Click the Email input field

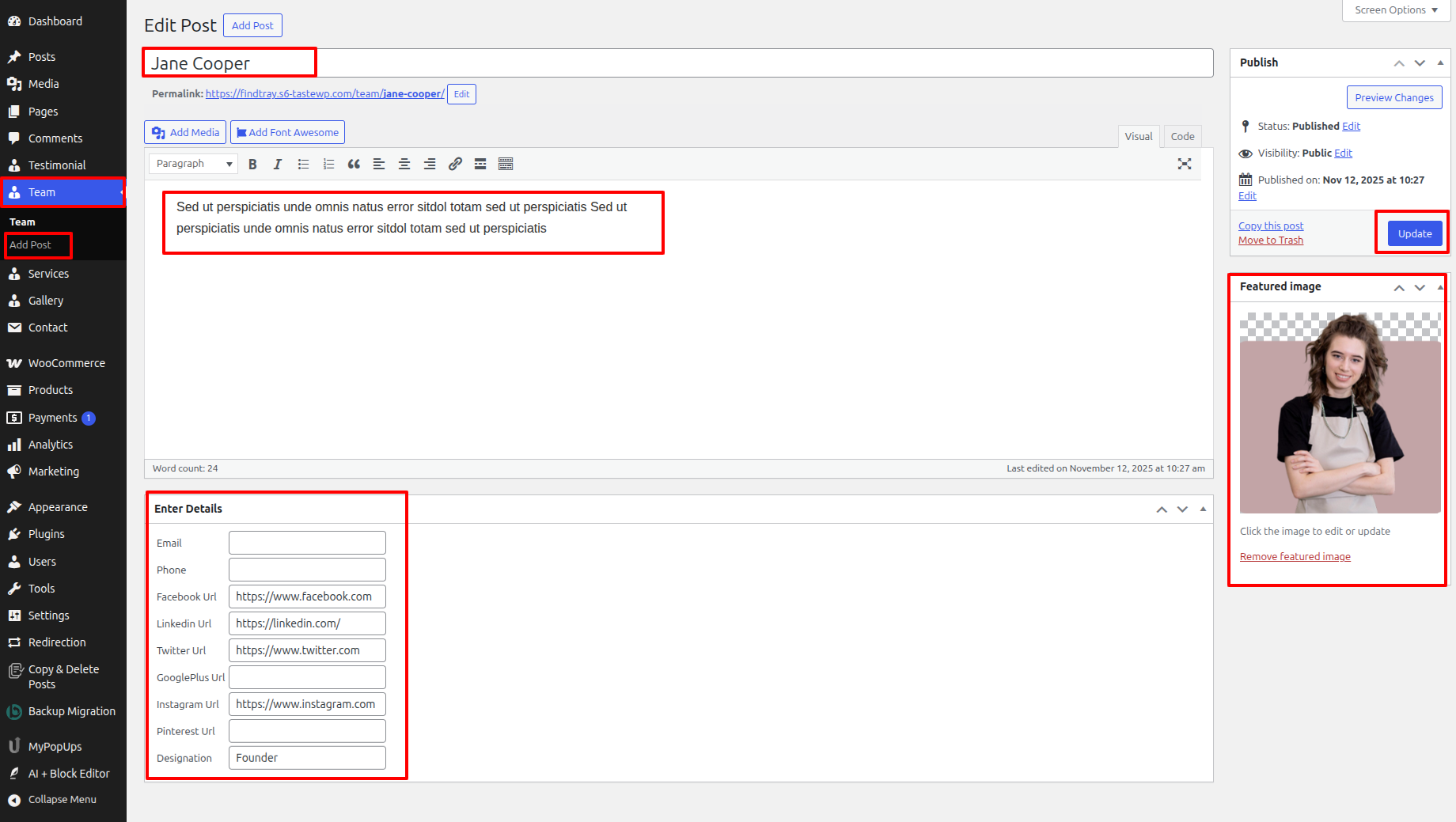pyautogui.click(x=307, y=543)
